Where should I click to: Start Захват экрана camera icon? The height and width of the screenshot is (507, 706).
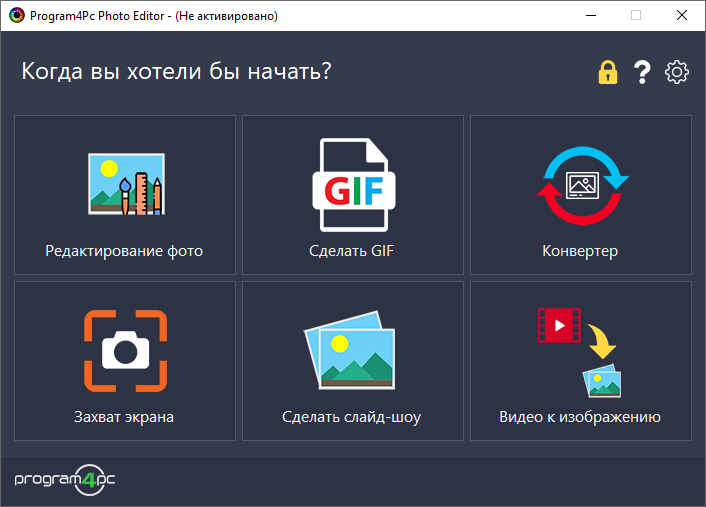coord(126,351)
